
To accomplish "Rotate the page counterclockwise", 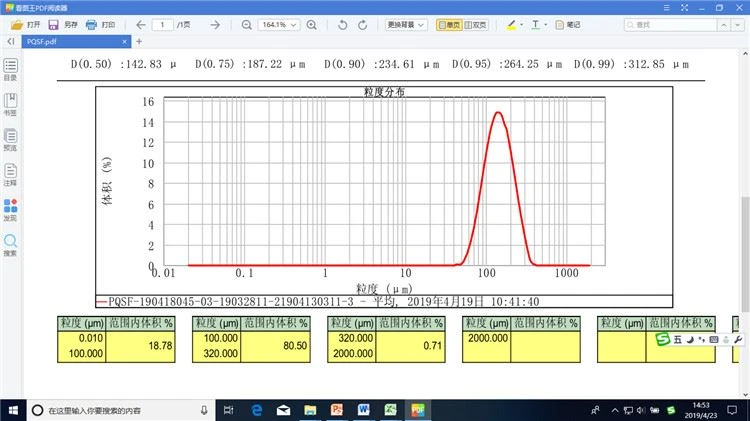I will [342, 24].
